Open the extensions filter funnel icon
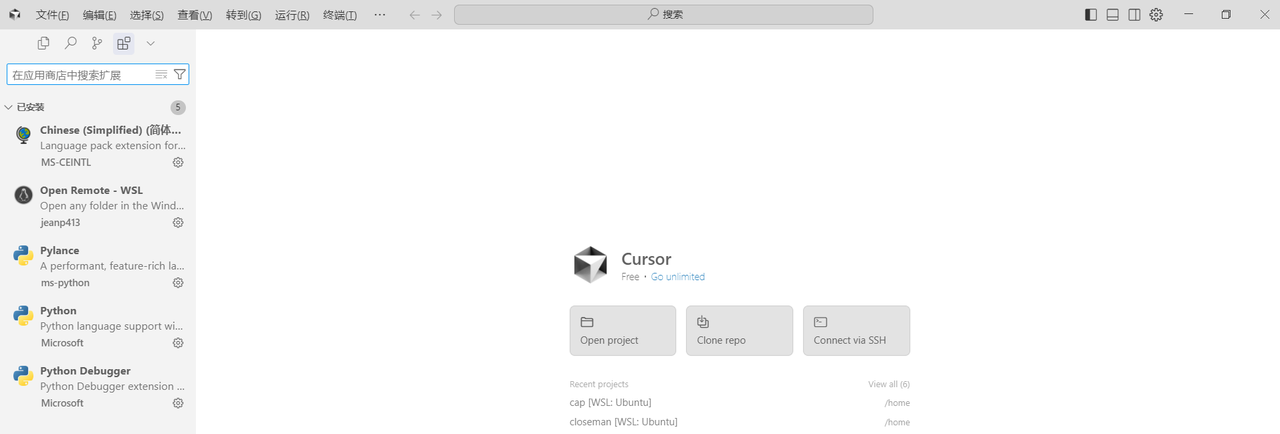The image size is (1280, 434). click(x=180, y=75)
